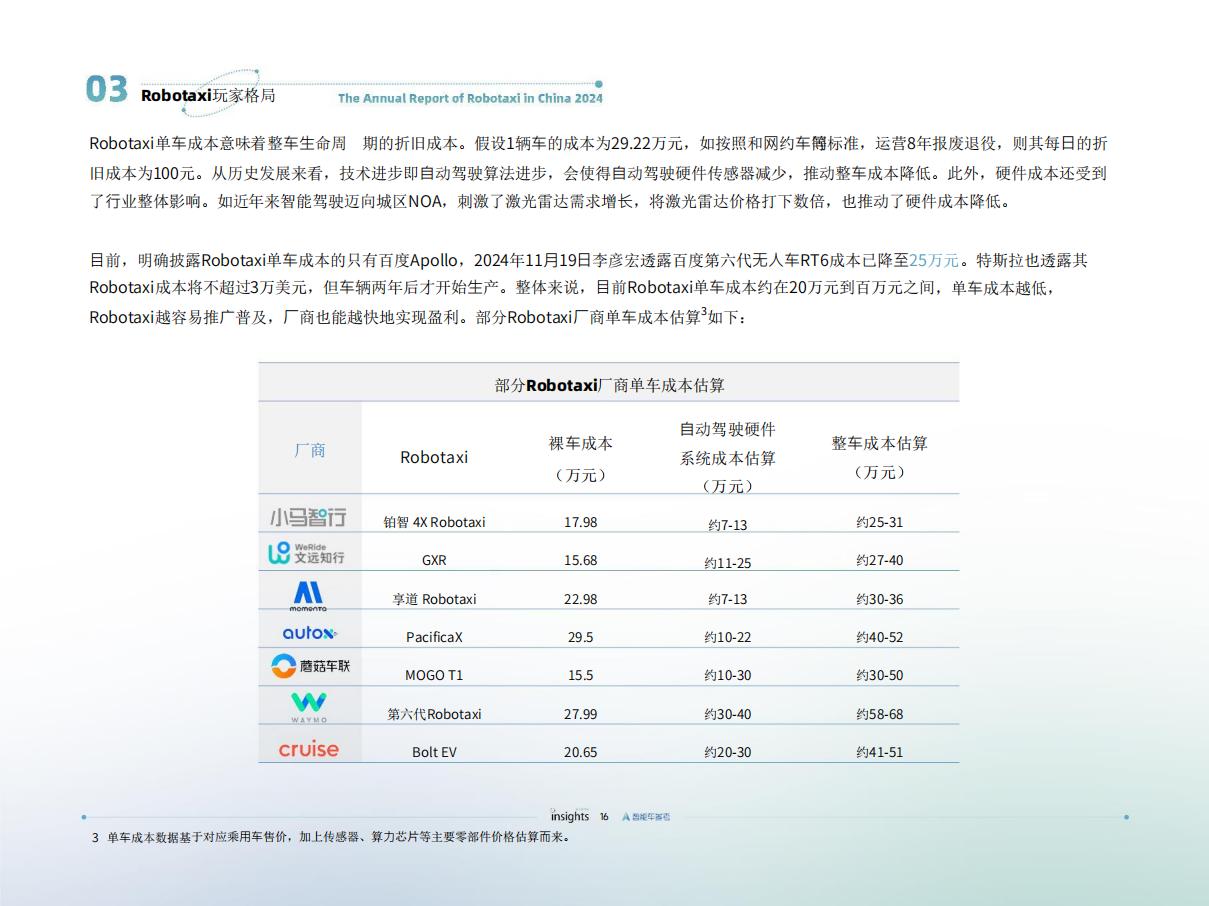
Task: Select the 约58-68 total cost cell
Action: coord(880,714)
